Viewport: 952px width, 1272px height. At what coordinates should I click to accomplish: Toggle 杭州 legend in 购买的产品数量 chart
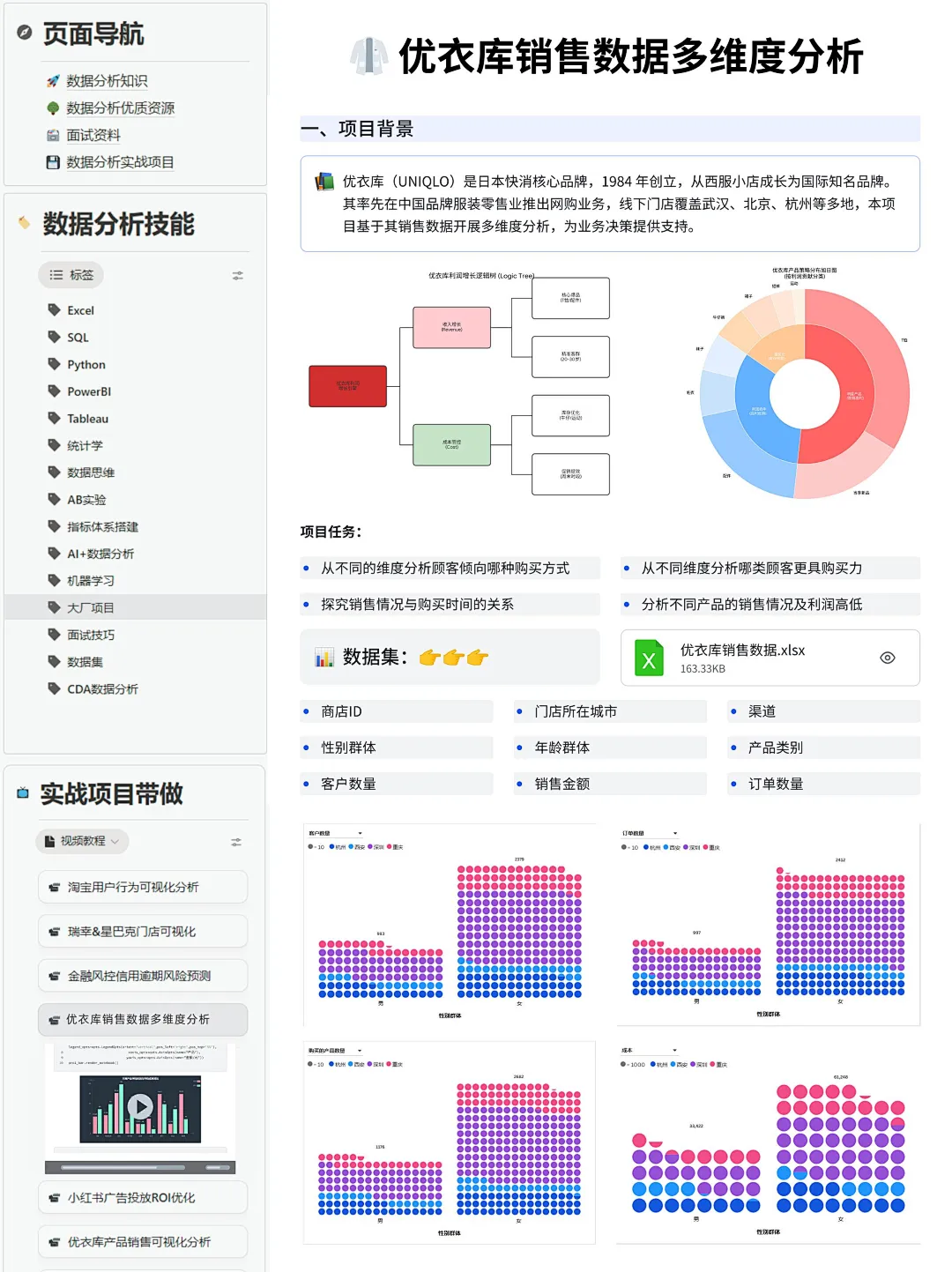(337, 1064)
